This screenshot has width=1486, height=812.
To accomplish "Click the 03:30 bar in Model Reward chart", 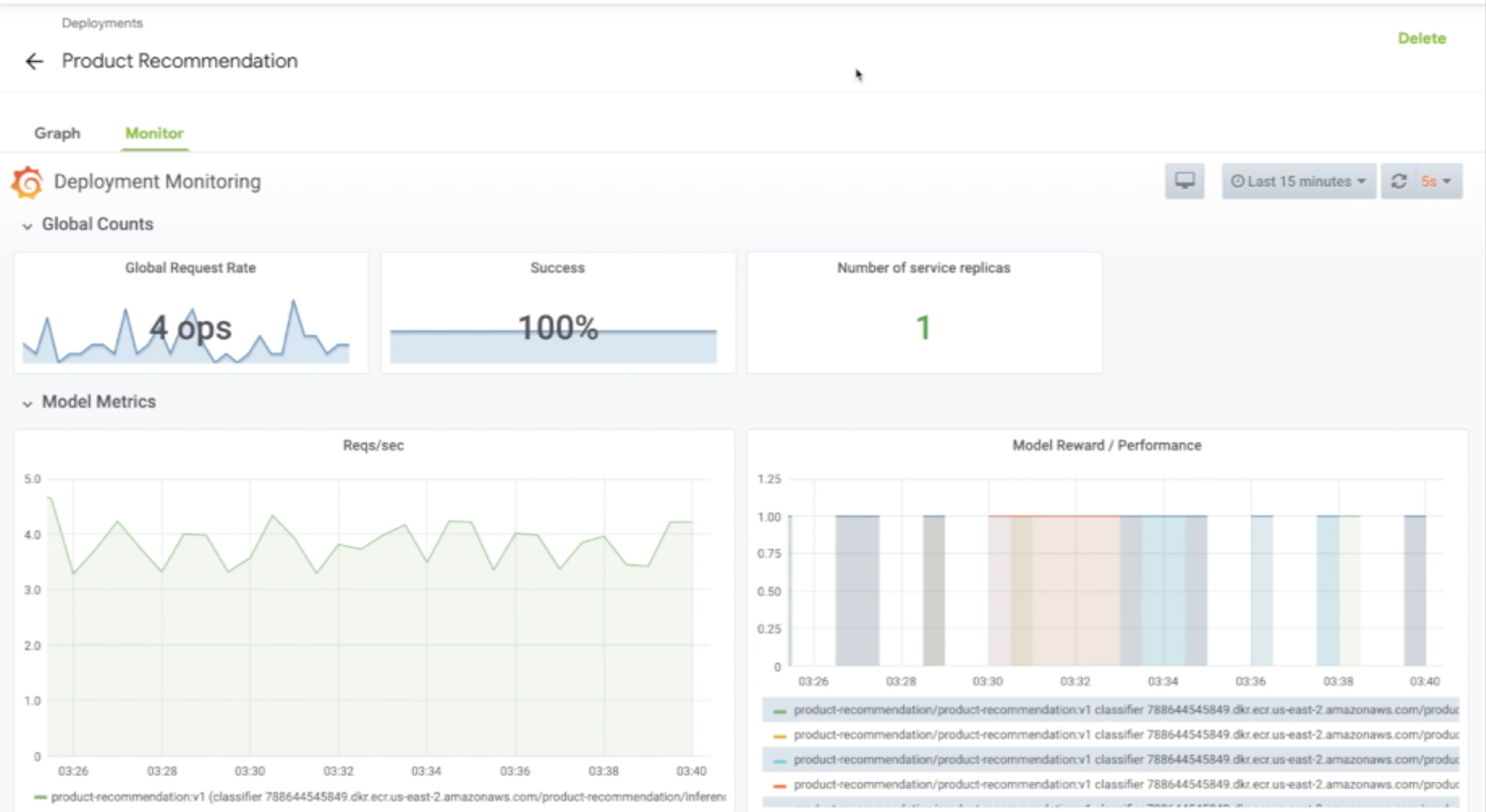I will pyautogui.click(x=999, y=591).
